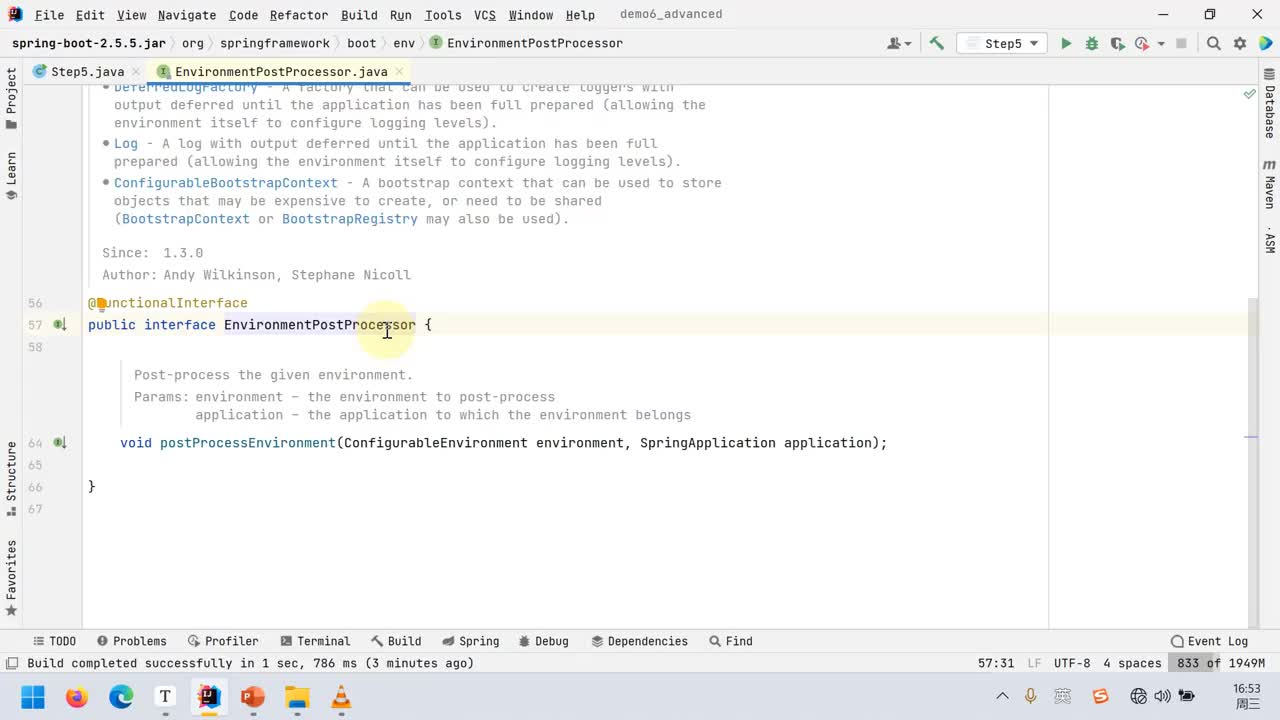The image size is (1280, 720).
Task: Open the user account icon menu
Action: click(x=899, y=43)
